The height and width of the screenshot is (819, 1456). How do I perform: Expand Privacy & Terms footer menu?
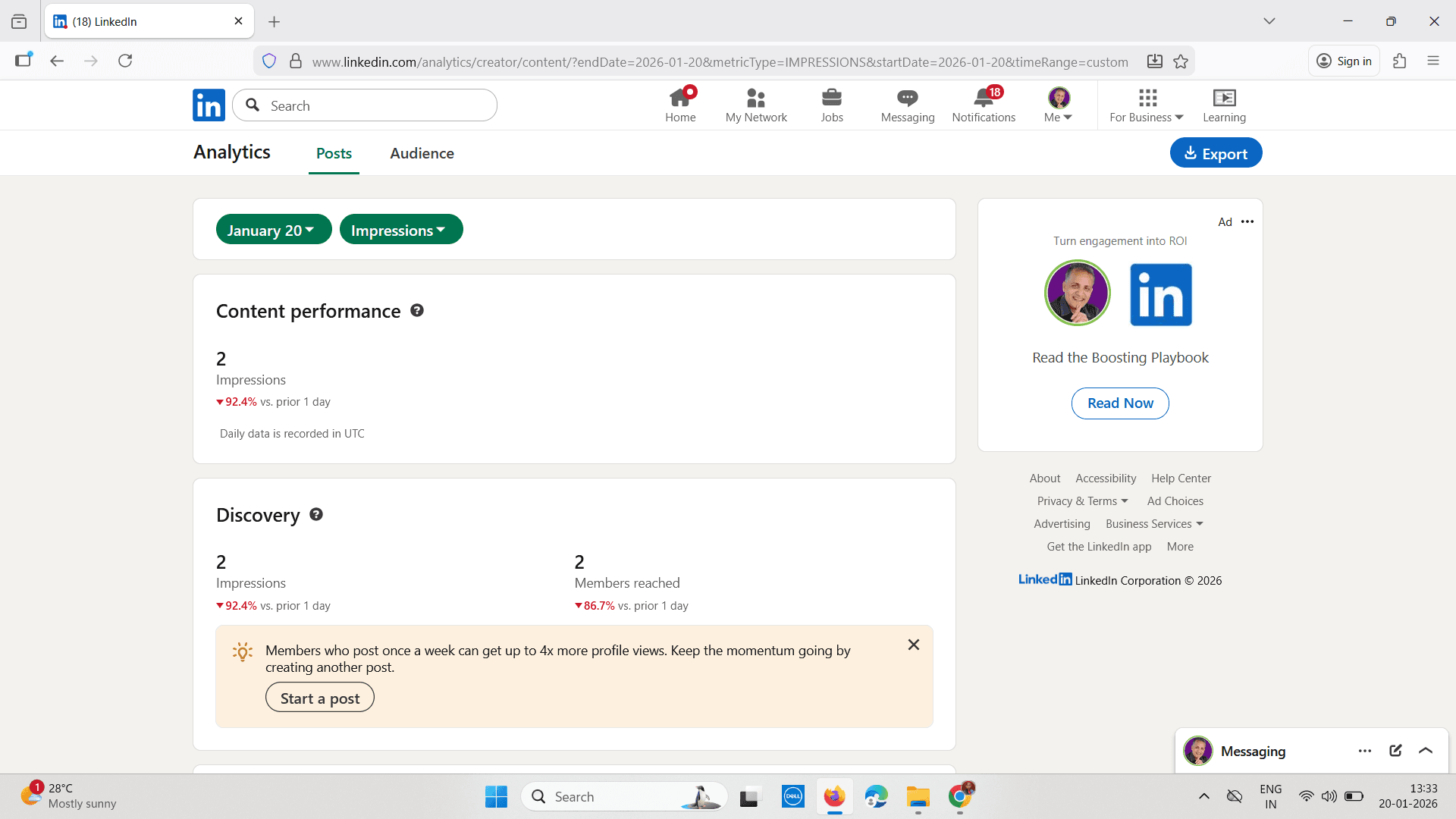point(1082,501)
